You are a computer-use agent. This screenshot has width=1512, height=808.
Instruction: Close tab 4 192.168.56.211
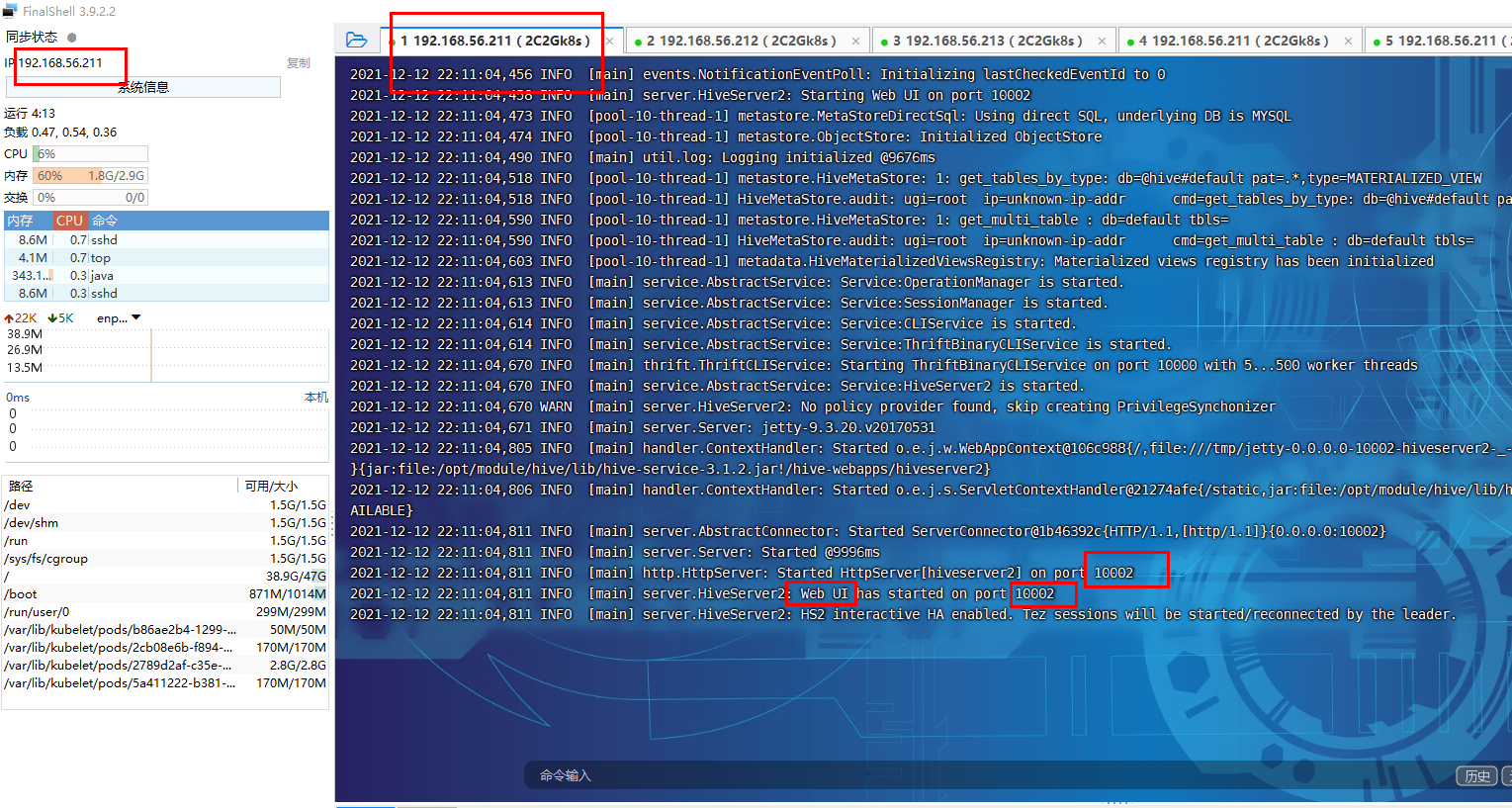click(1348, 41)
